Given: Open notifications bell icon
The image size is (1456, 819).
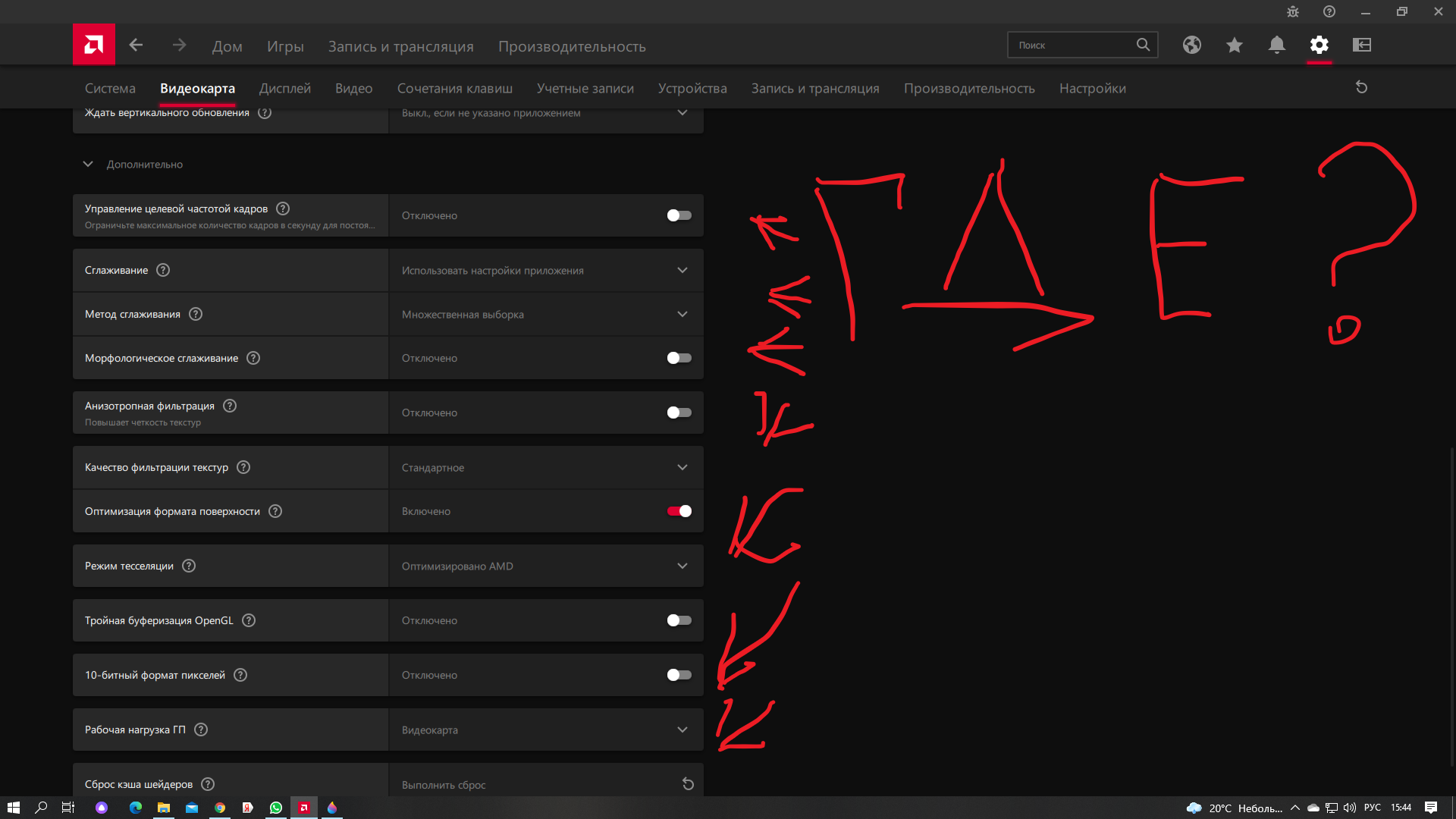Looking at the screenshot, I should click(x=1277, y=45).
